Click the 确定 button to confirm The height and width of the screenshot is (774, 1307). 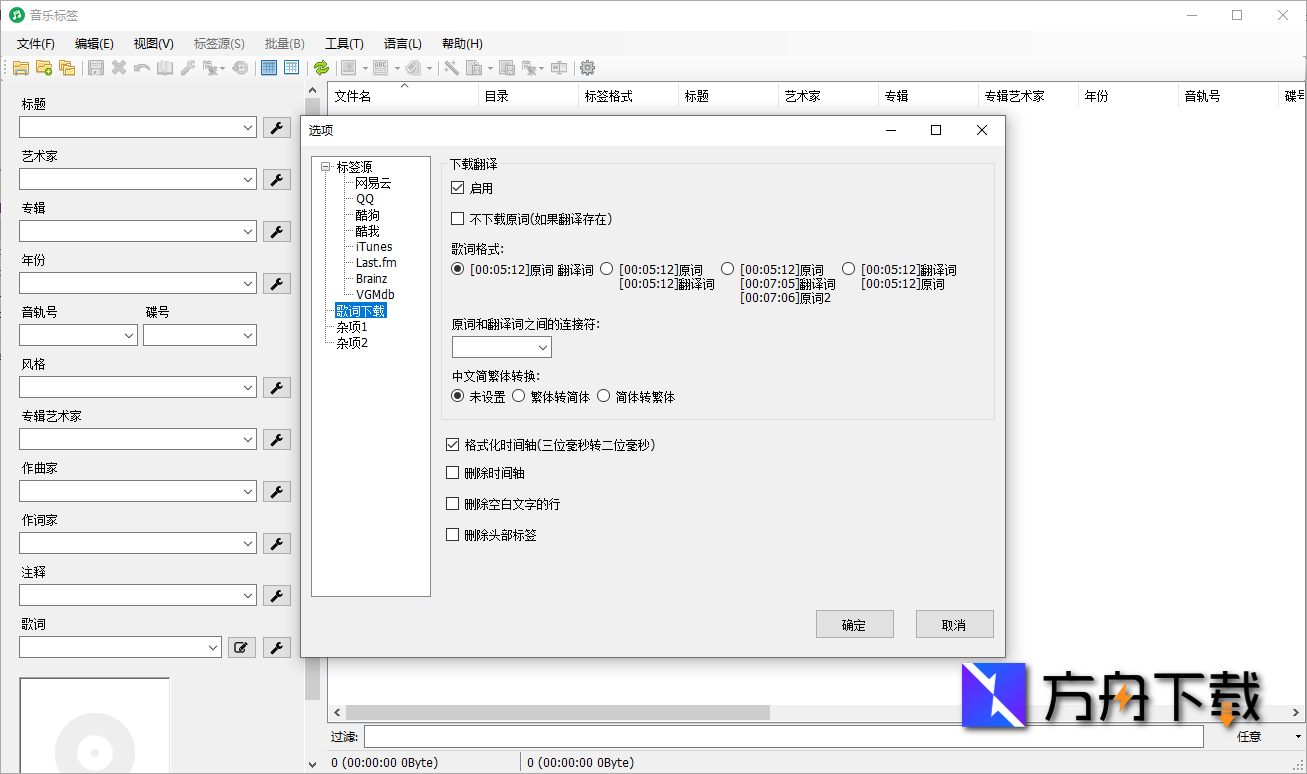pyautogui.click(x=854, y=623)
